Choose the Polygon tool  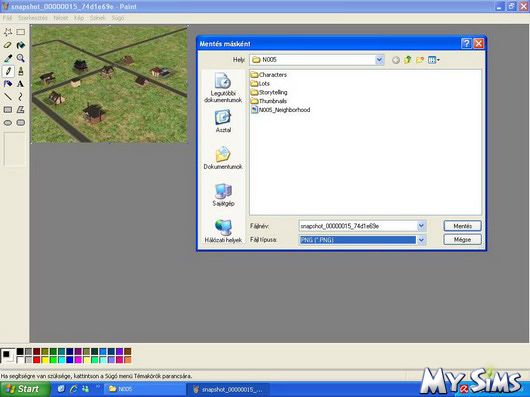tap(21, 109)
